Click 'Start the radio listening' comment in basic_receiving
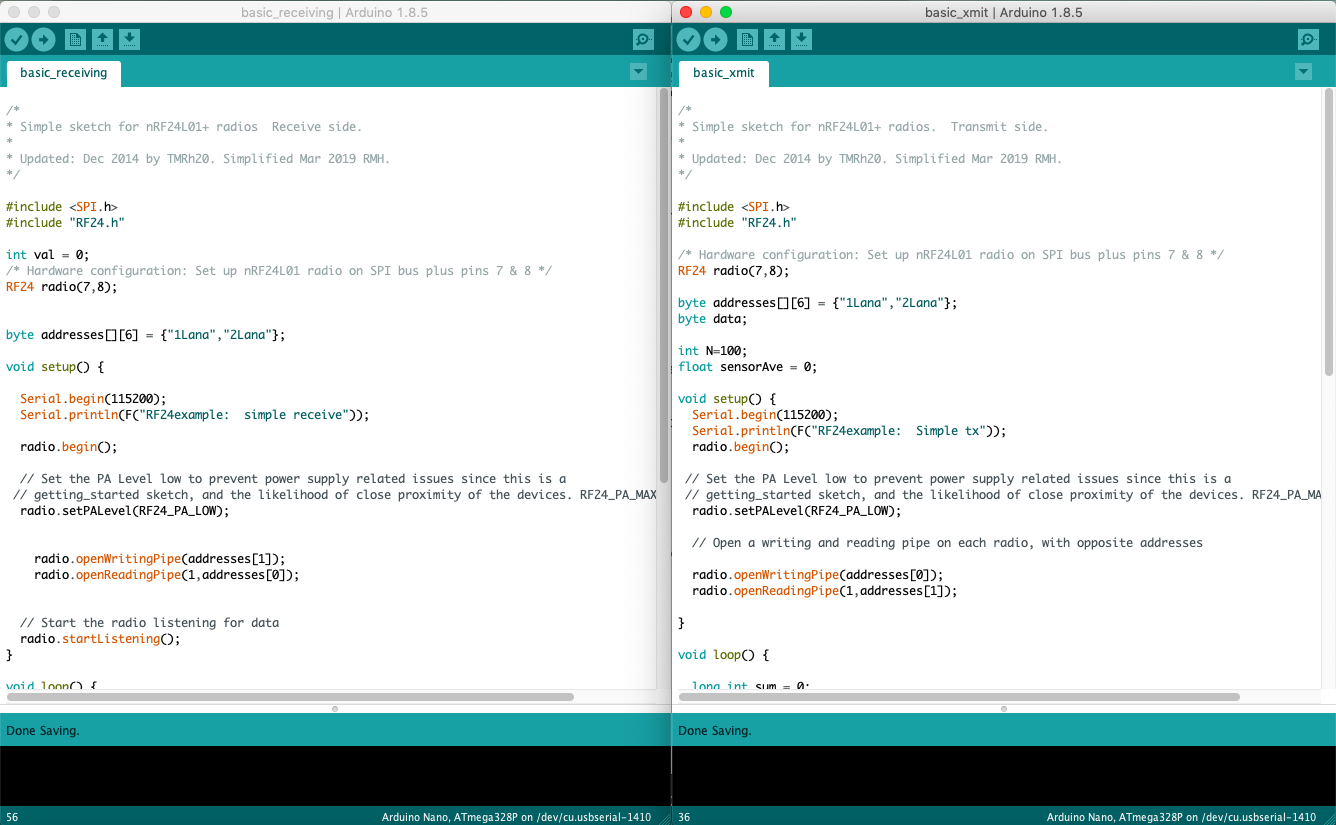This screenshot has width=1336, height=825. pyautogui.click(x=149, y=623)
